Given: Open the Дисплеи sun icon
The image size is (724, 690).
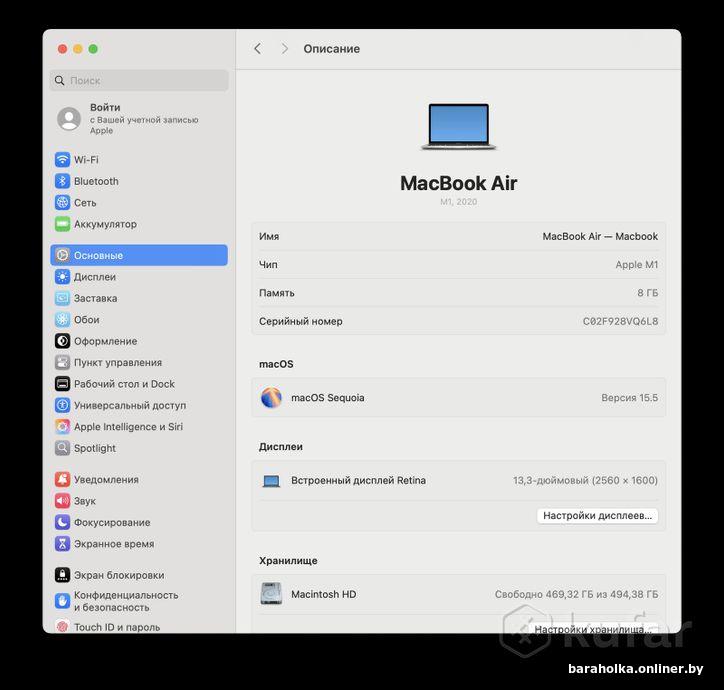Looking at the screenshot, I should 62,277.
